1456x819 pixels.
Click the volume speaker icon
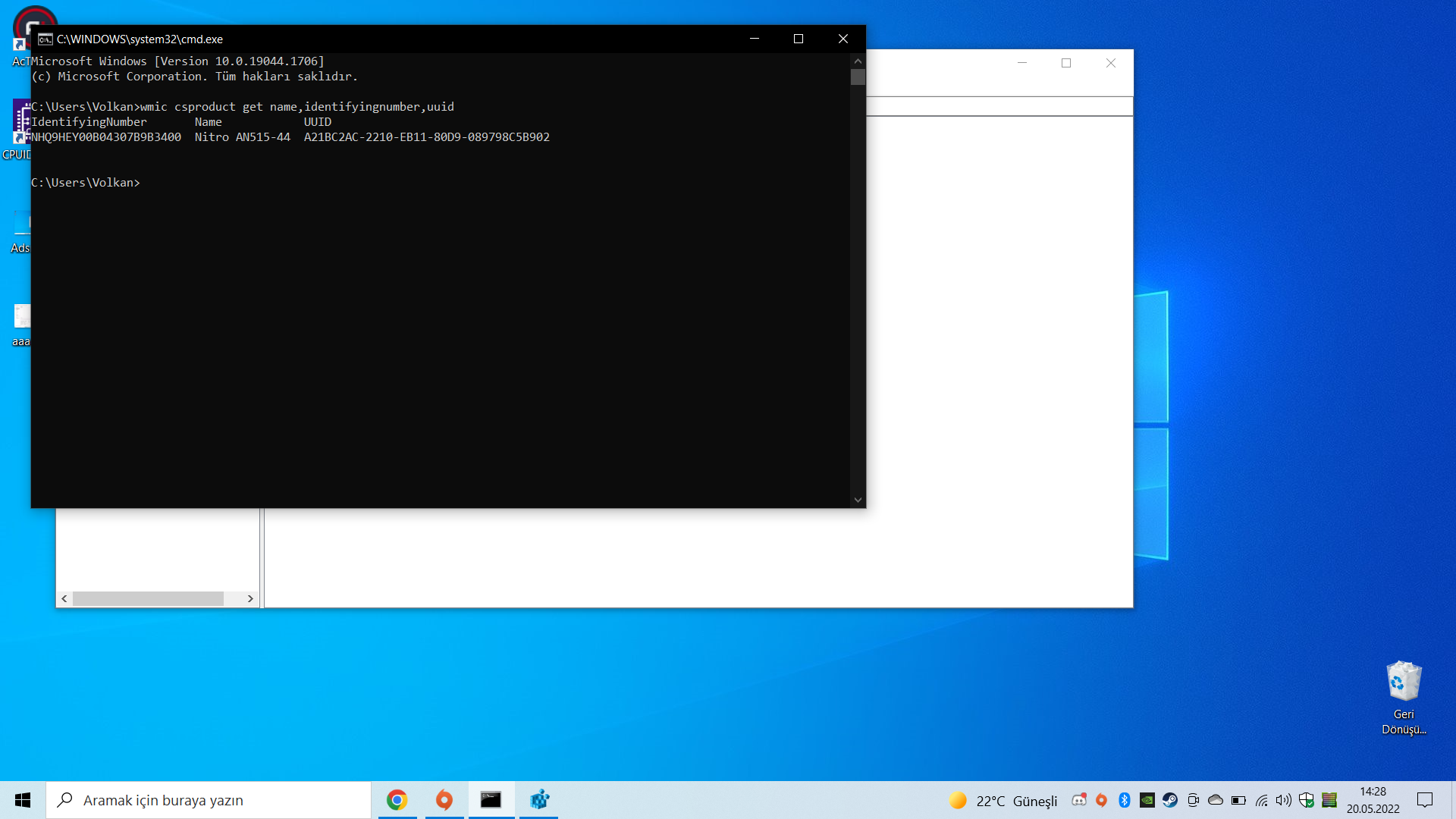[1283, 800]
